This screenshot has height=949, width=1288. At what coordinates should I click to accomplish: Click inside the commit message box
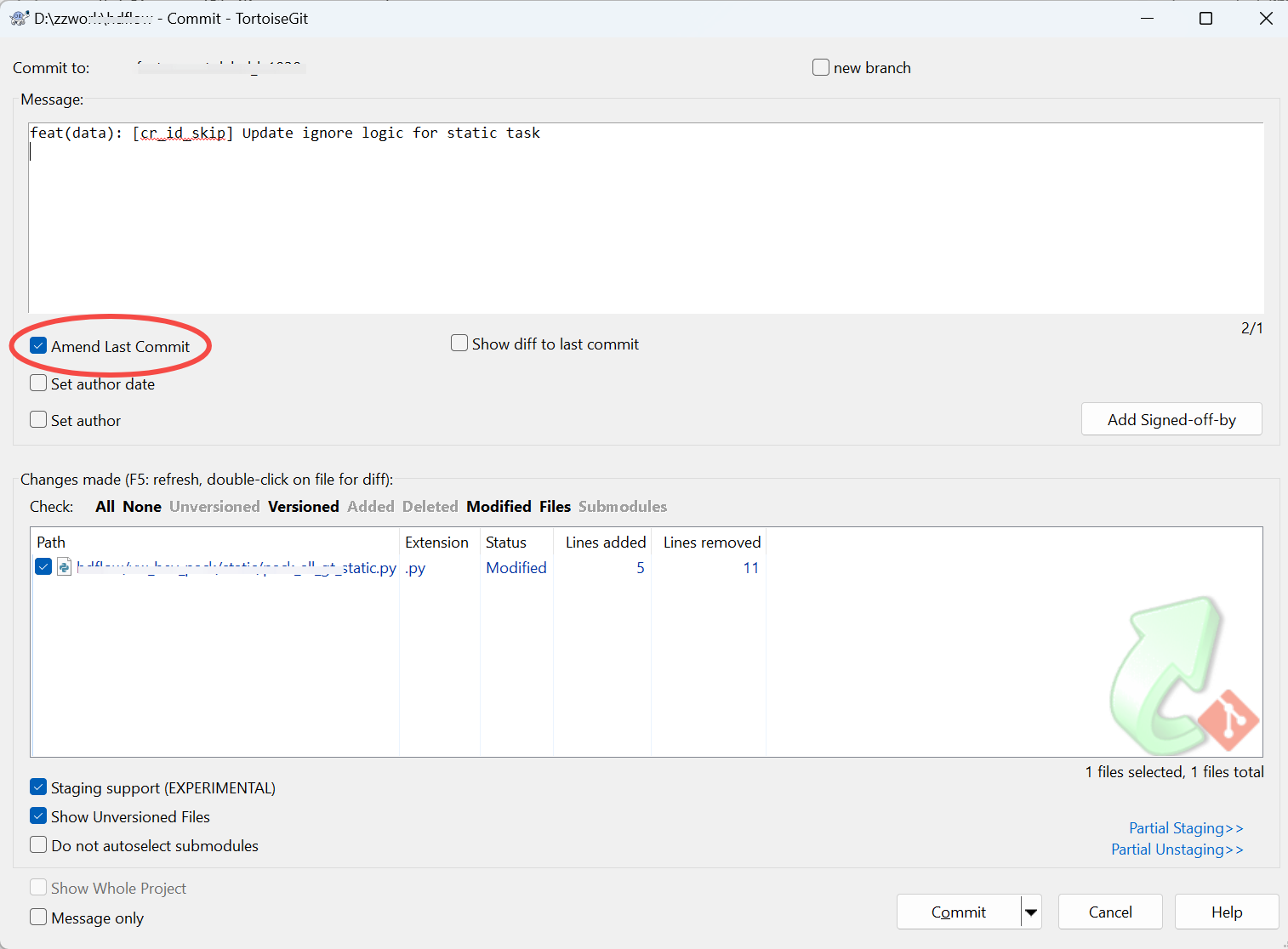[x=646, y=218]
